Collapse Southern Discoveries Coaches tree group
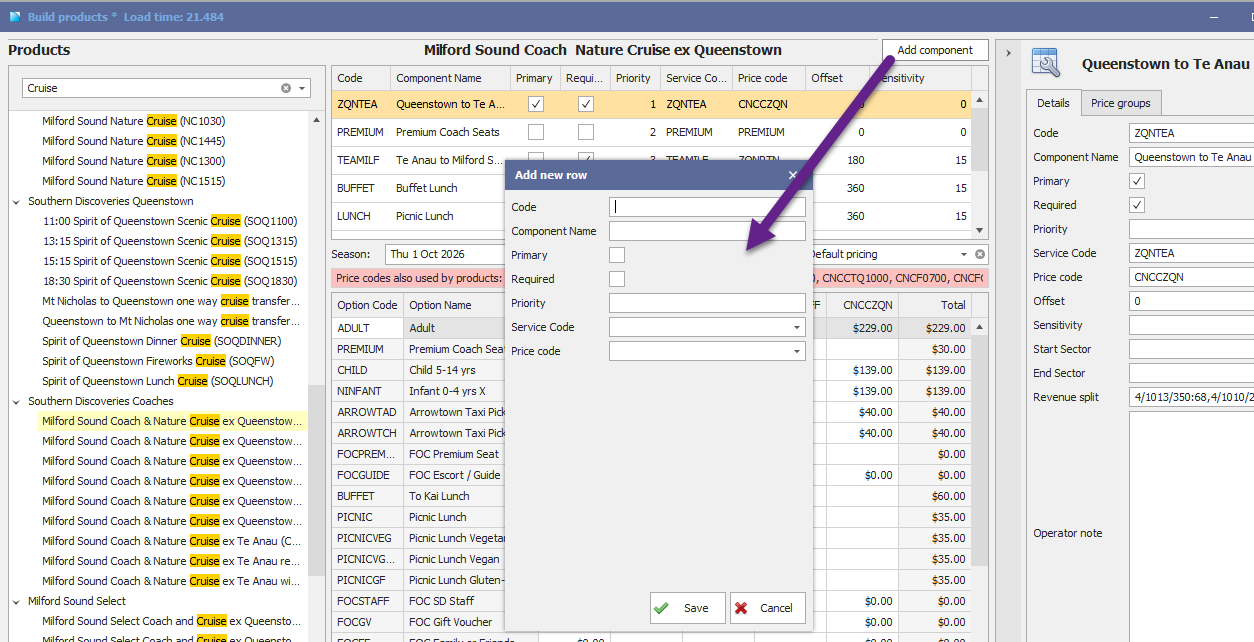This screenshot has height=642, width=1254. pyautogui.click(x=17, y=401)
